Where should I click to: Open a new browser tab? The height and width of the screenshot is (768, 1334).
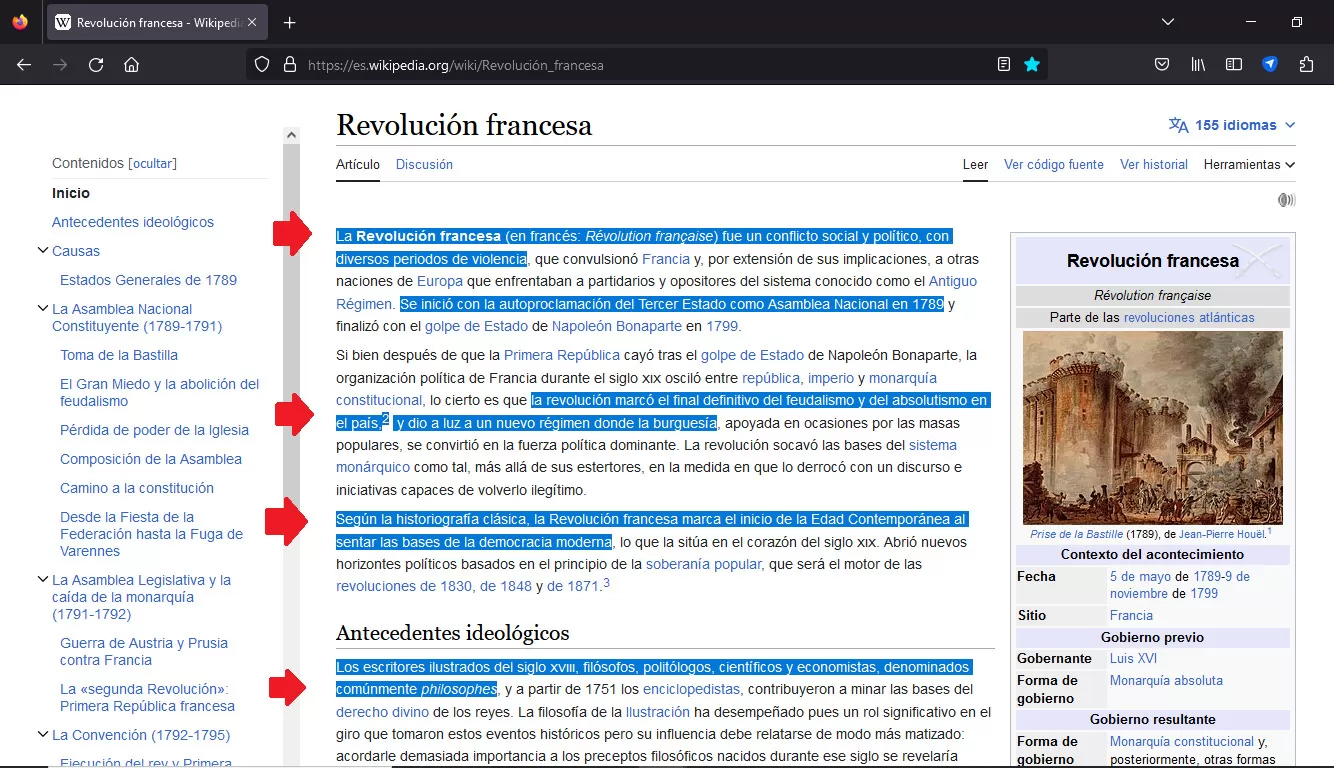289,22
